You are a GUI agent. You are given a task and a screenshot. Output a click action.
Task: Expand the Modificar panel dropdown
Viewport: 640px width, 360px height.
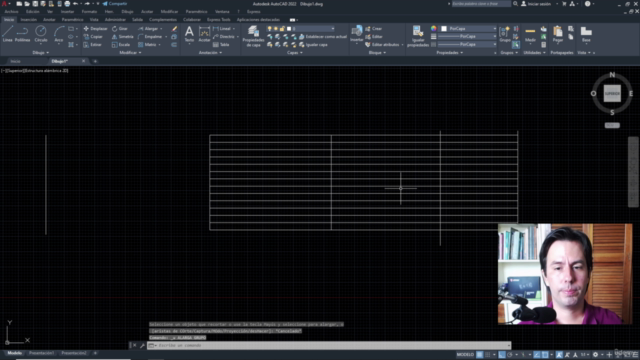coord(130,53)
